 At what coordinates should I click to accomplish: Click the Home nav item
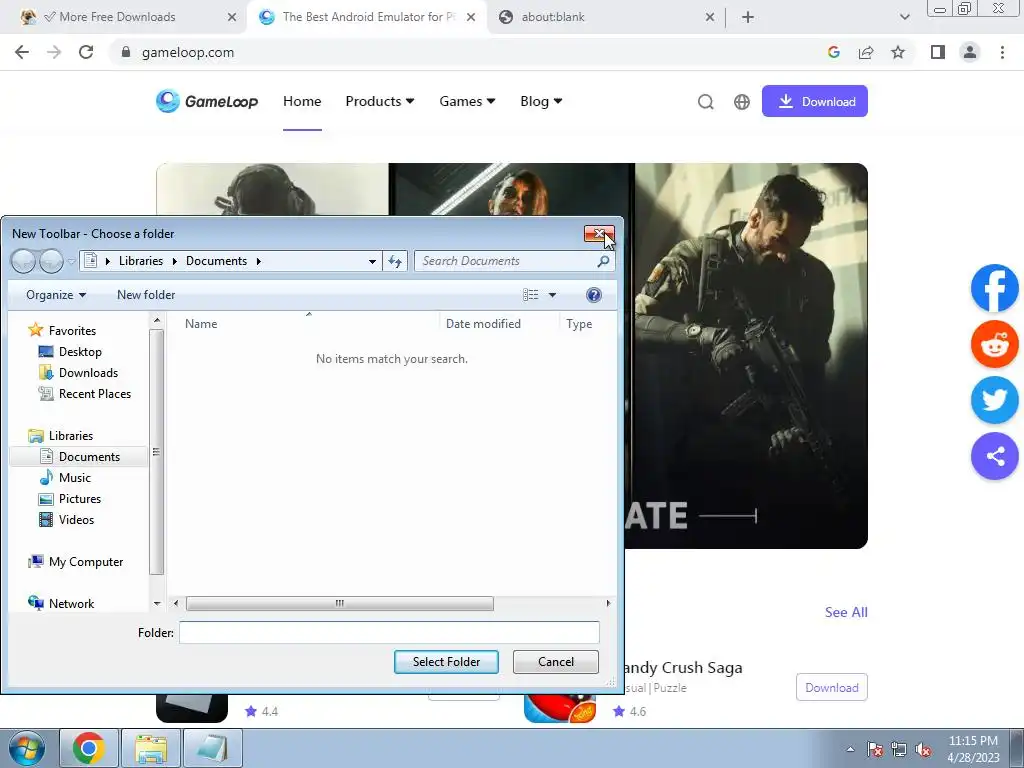tap(302, 101)
